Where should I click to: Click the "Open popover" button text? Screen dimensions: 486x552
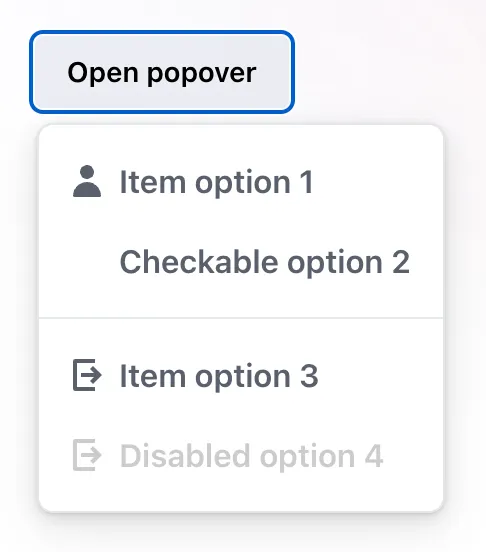pyautogui.click(x=162, y=73)
